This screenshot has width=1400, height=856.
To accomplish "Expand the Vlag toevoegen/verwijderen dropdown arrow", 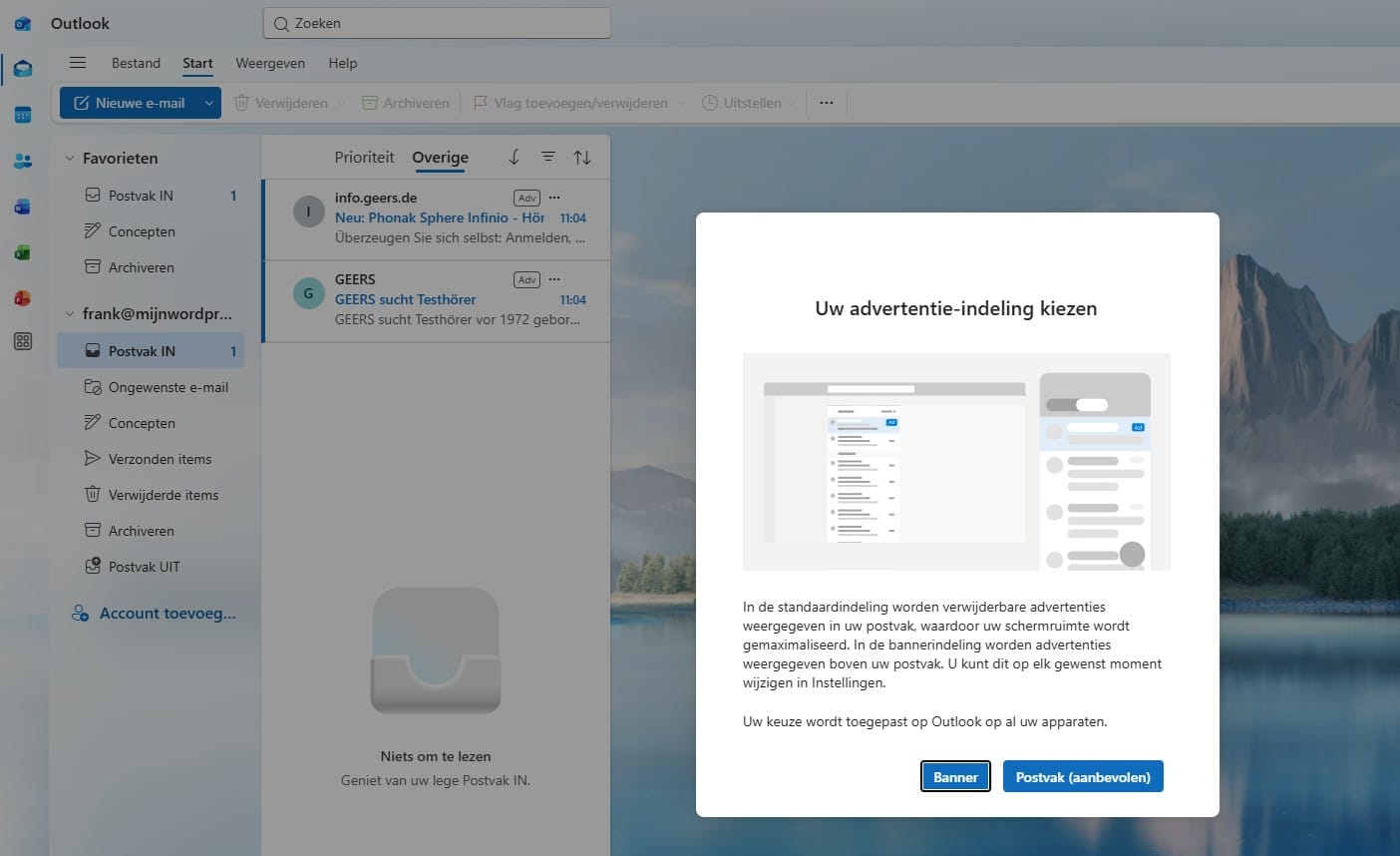I will (682, 103).
